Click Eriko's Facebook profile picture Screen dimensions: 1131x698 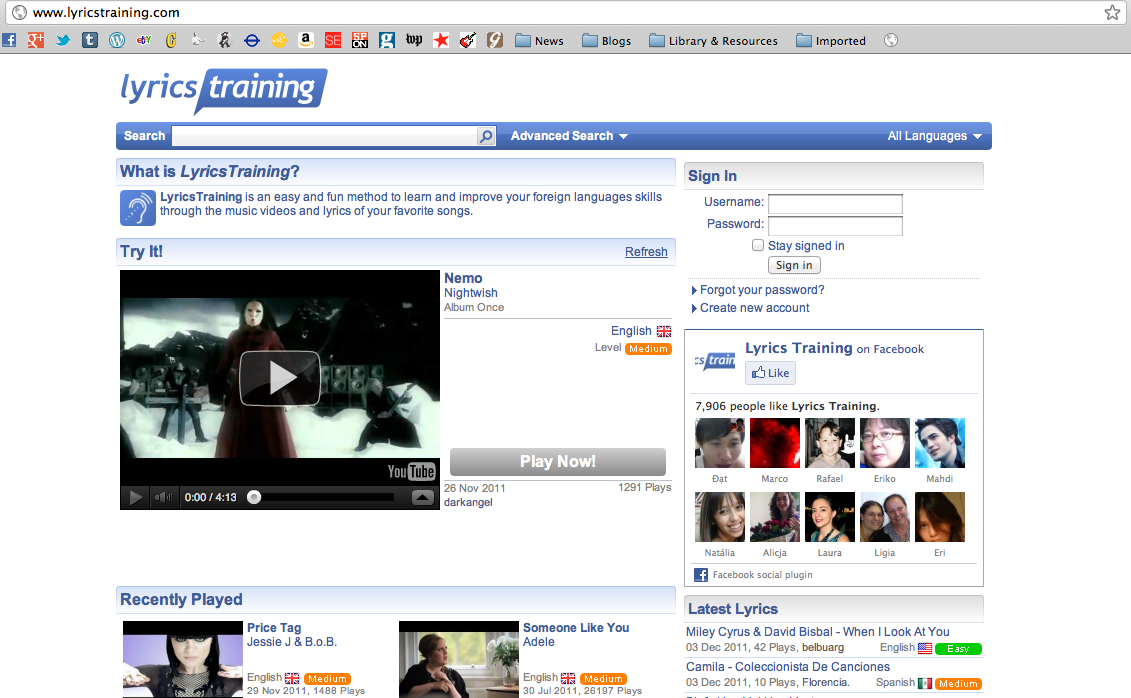[884, 443]
